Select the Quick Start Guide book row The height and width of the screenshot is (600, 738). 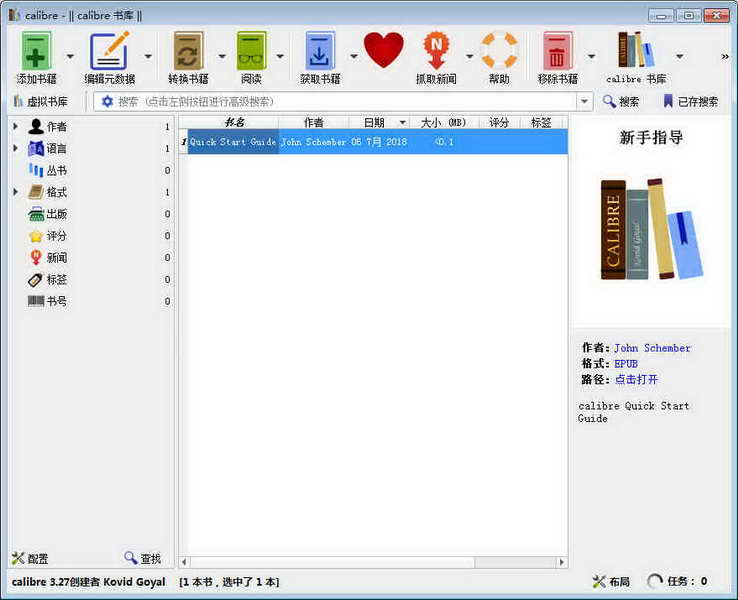point(374,142)
